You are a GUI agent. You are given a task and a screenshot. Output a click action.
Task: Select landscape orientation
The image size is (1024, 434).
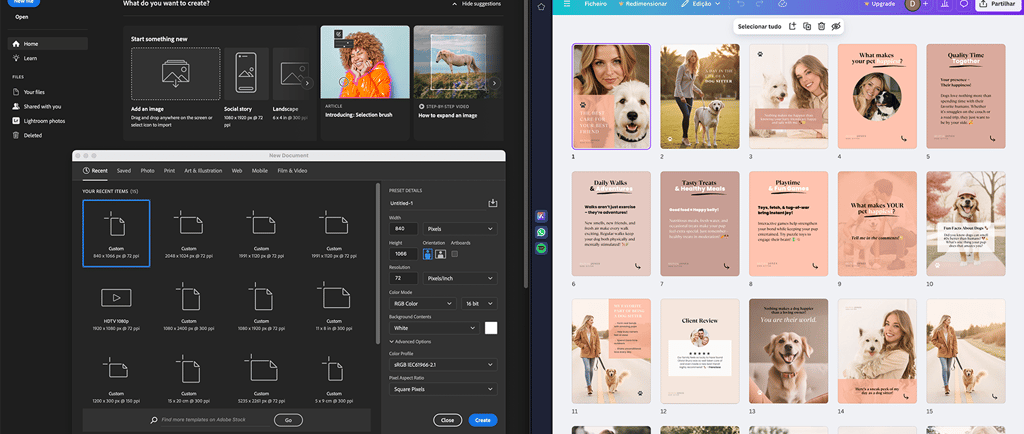pyautogui.click(x=440, y=254)
